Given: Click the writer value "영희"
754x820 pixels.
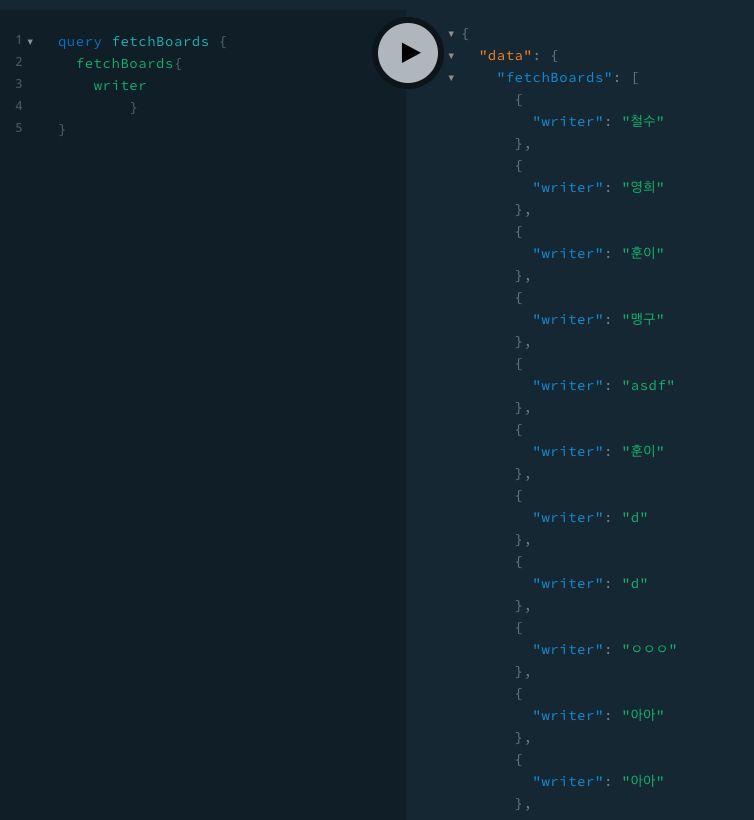Looking at the screenshot, I should point(643,188).
